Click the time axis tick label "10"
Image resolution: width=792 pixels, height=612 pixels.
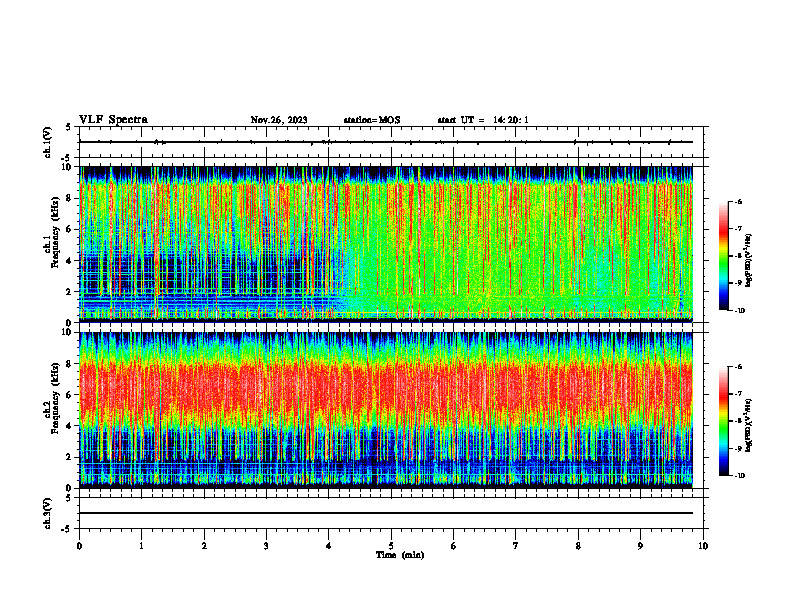point(703,546)
